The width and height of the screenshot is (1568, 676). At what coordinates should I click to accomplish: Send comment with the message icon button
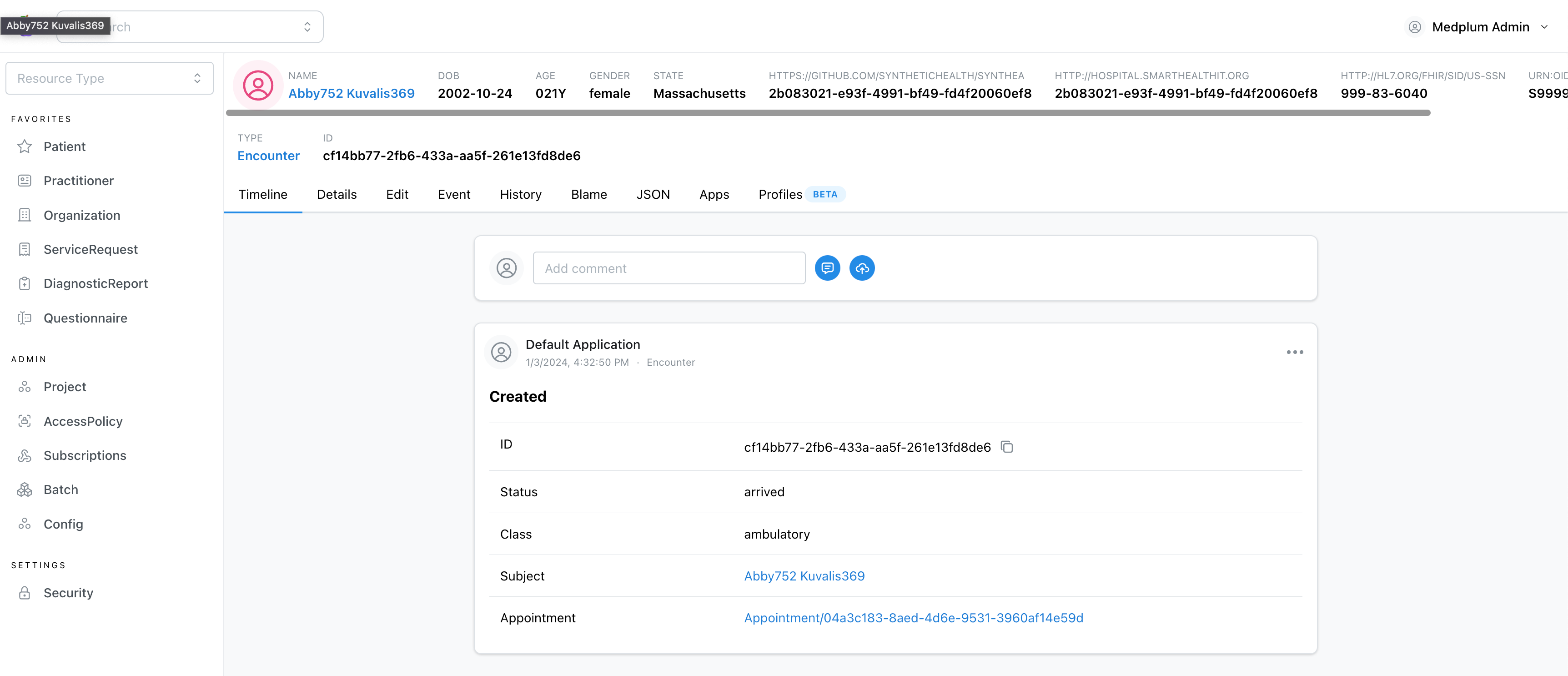click(x=827, y=268)
